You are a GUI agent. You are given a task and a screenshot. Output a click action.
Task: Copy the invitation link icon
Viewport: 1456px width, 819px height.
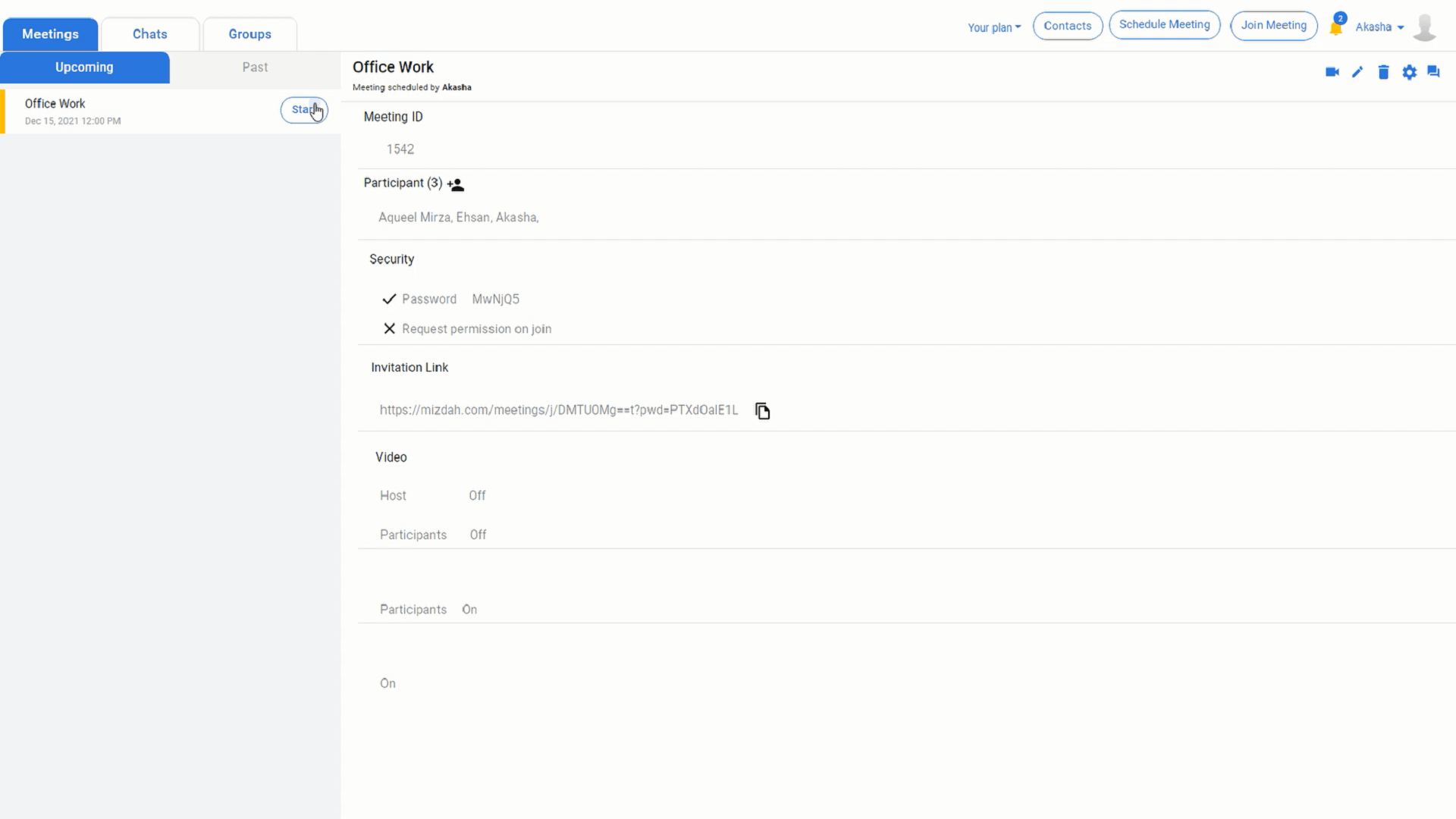point(762,410)
